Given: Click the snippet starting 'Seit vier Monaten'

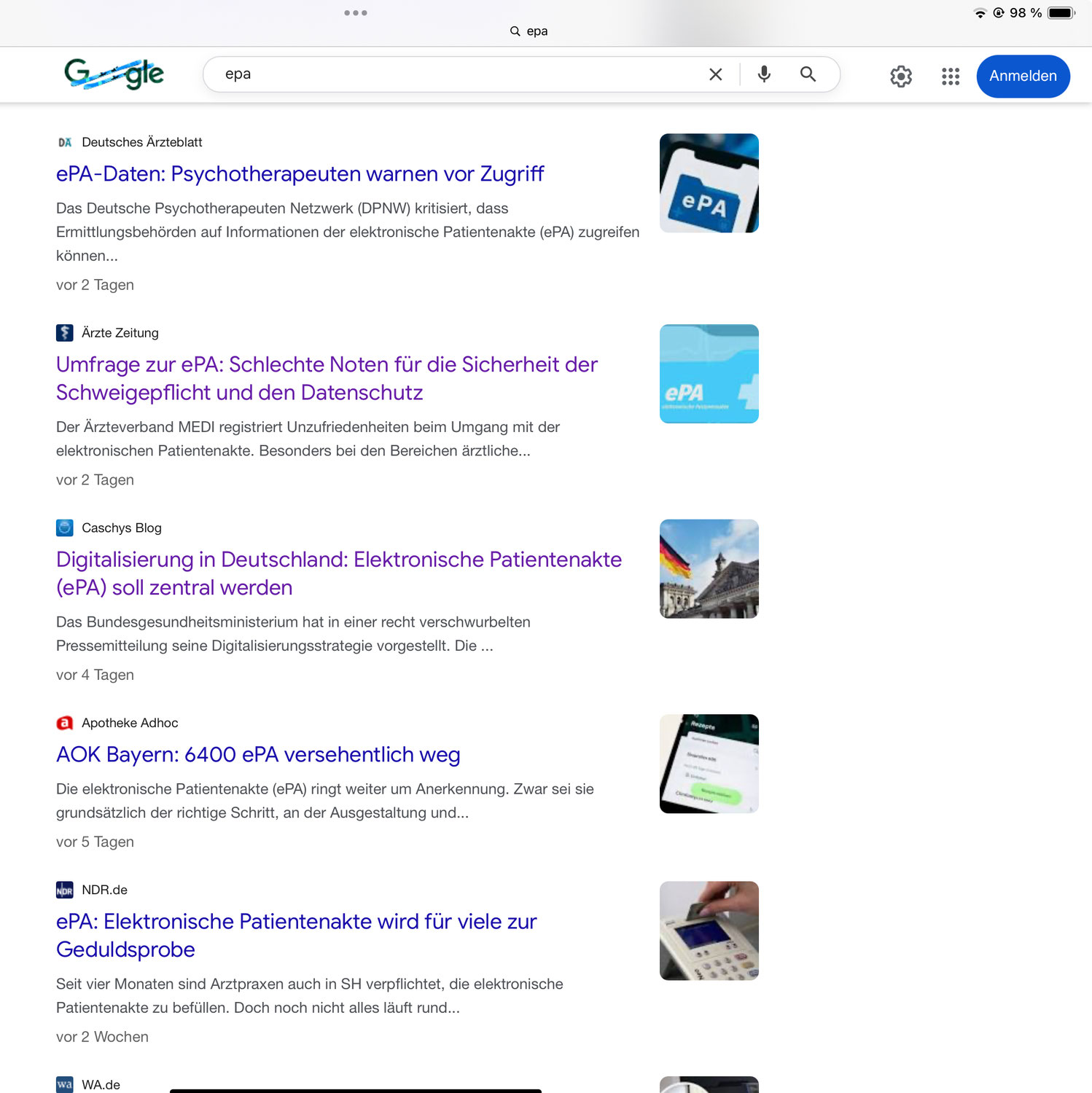Looking at the screenshot, I should pos(310,996).
